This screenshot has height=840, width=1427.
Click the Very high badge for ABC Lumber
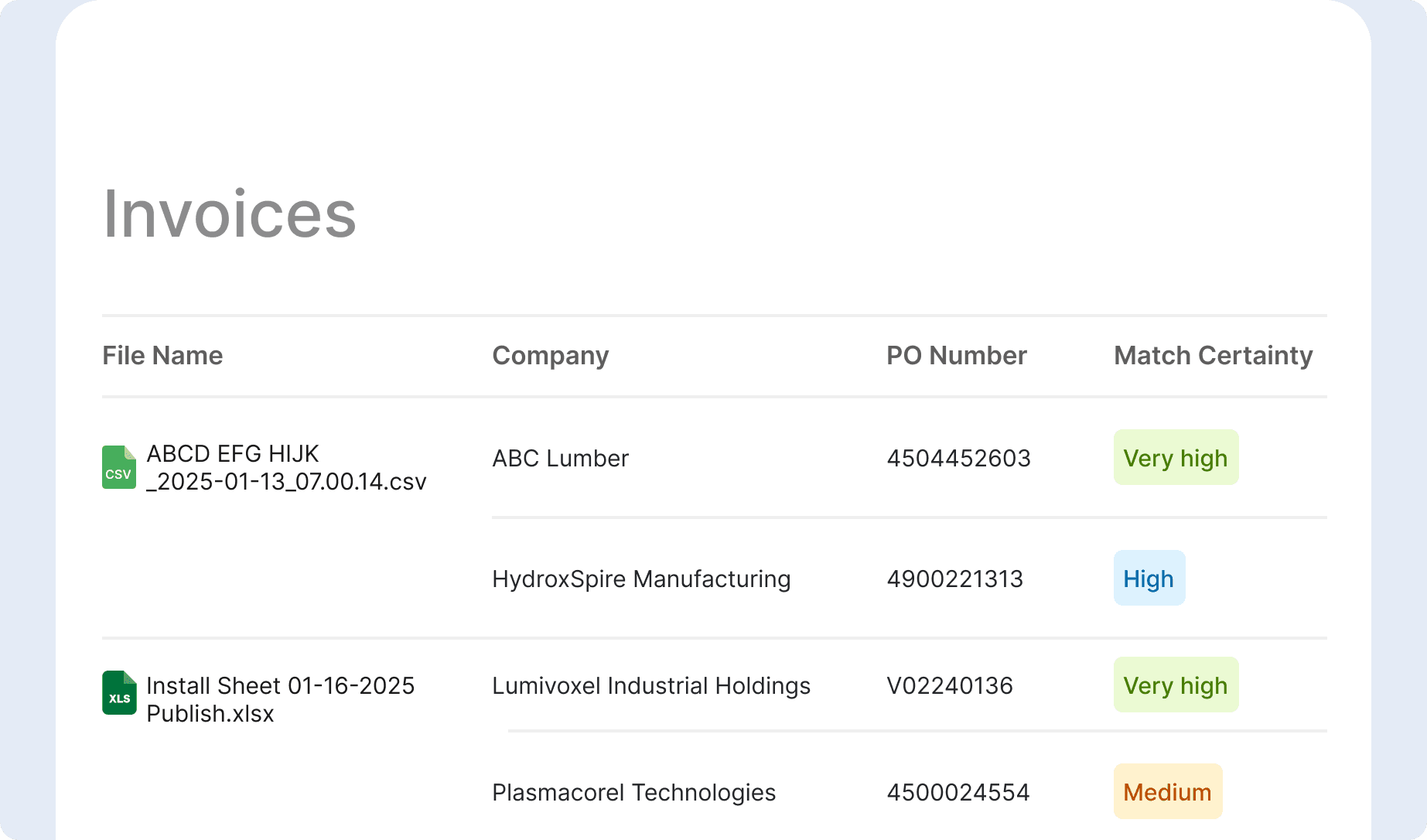click(1176, 458)
